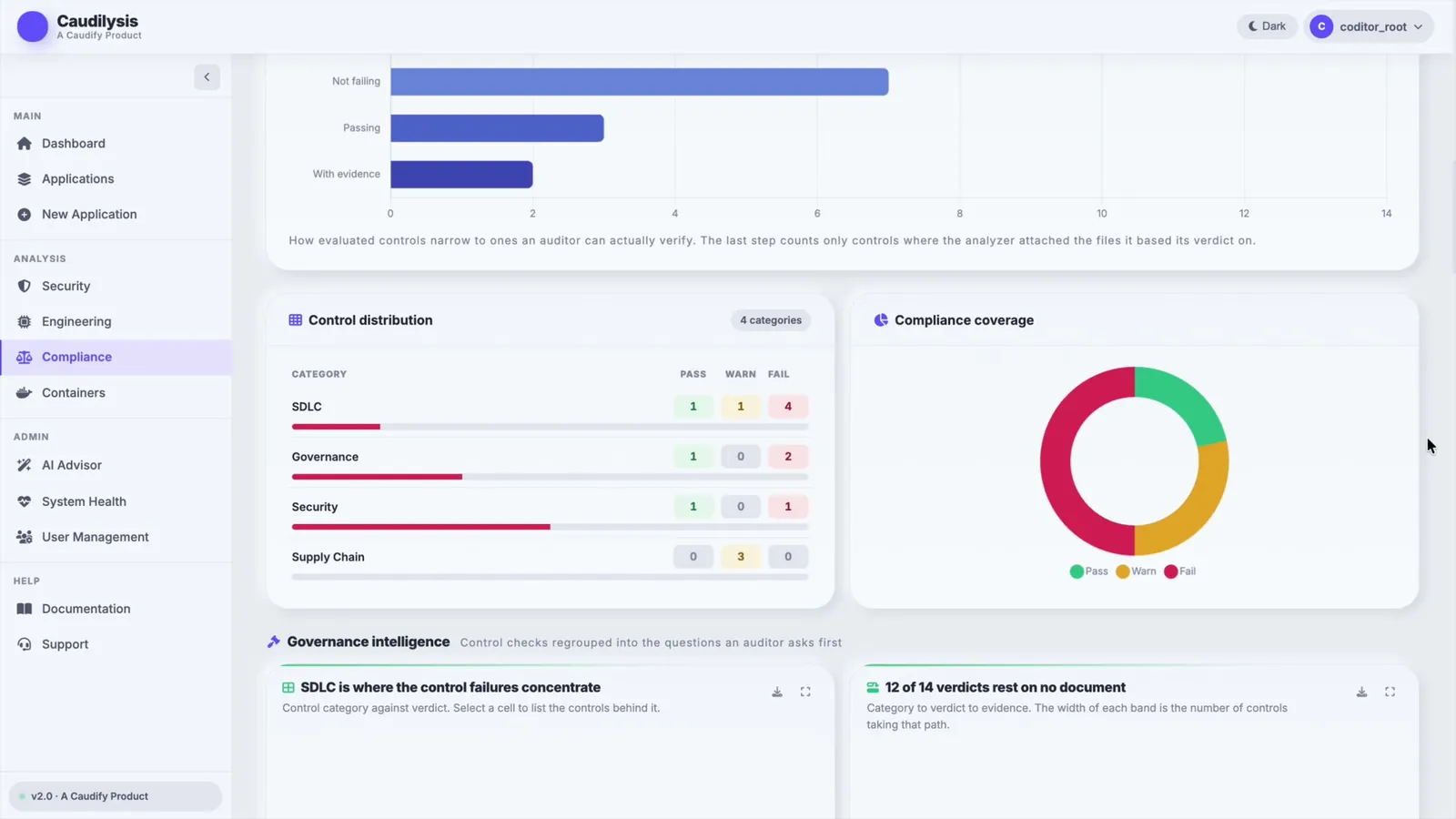1456x819 pixels.
Task: Click the SDLC fail count 4
Action: coord(788,407)
